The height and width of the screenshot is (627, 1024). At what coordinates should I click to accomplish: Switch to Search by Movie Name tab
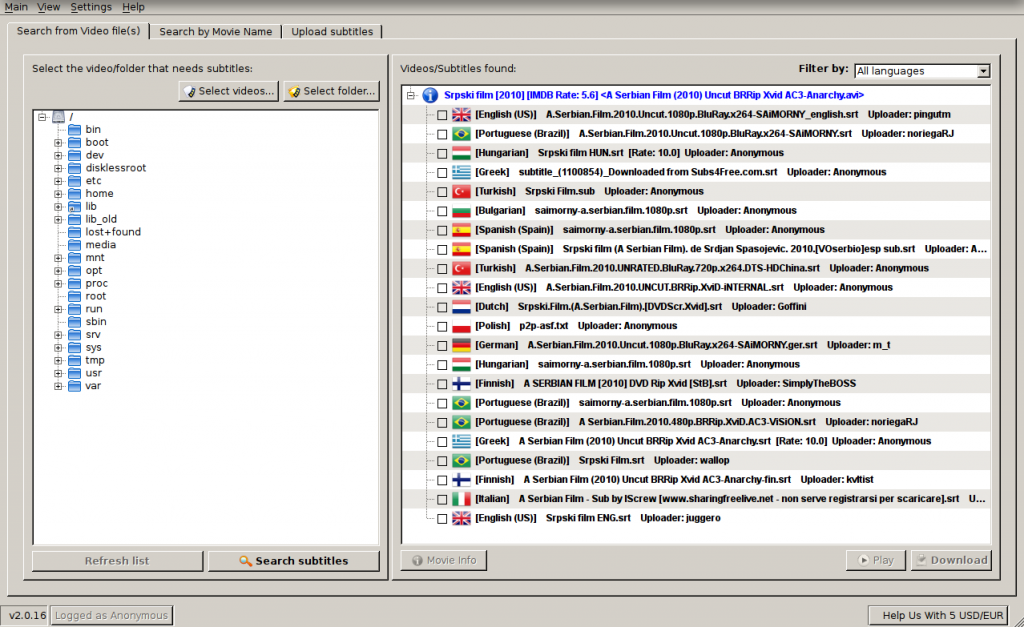tap(216, 31)
